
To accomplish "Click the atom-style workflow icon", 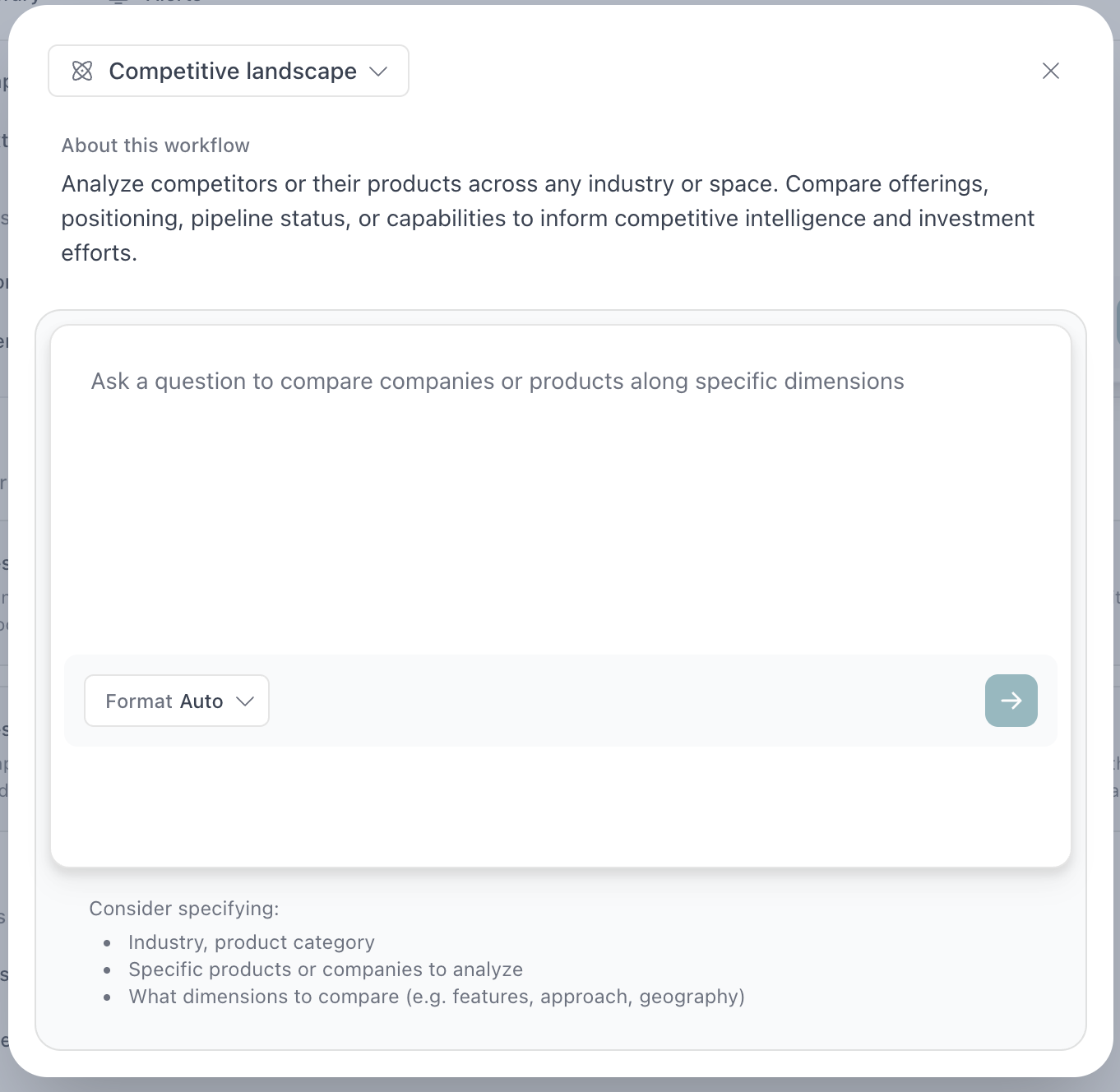I will (x=82, y=72).
